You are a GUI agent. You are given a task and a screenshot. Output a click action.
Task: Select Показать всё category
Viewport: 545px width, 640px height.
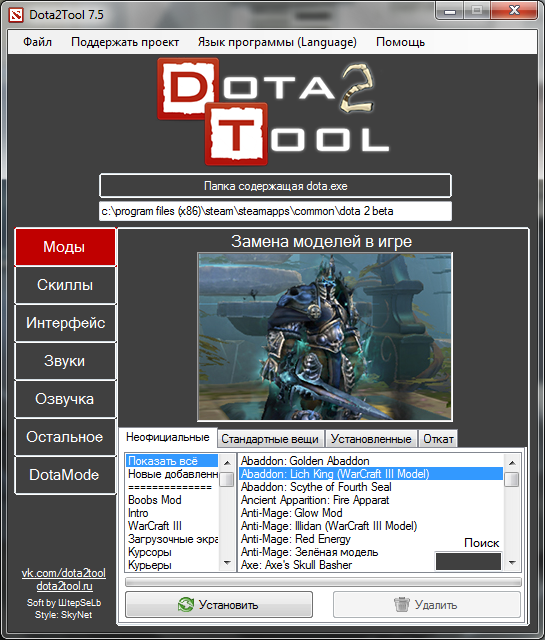tap(172, 461)
